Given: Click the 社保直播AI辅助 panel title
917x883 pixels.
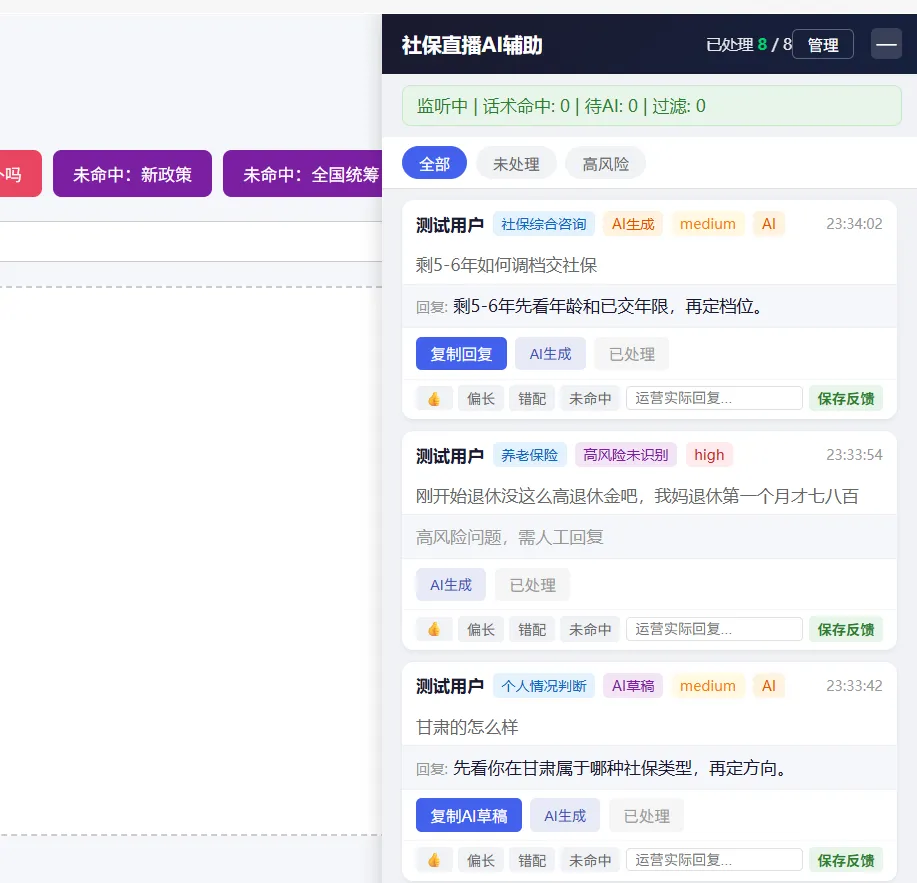Looking at the screenshot, I should point(472,45).
